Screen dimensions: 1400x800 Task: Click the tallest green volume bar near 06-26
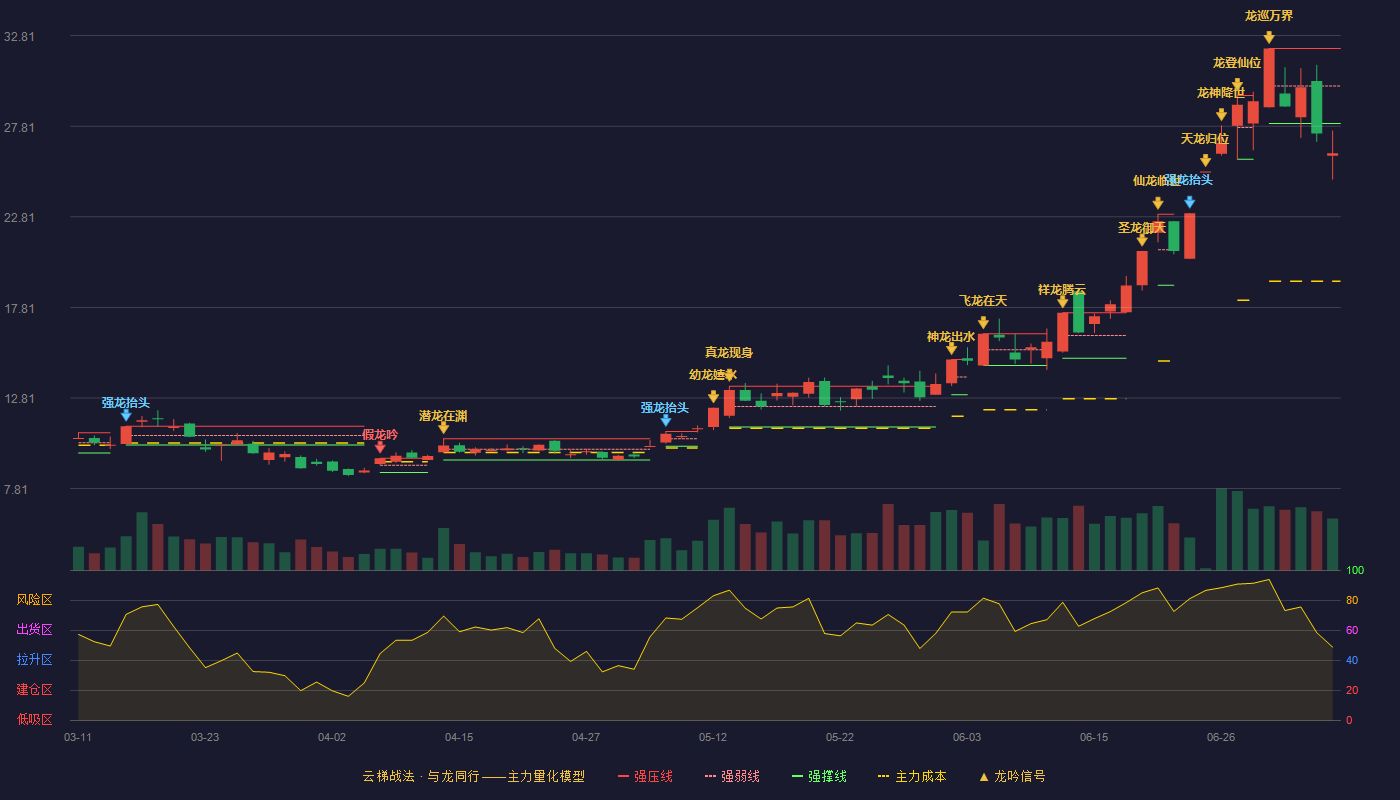click(x=1221, y=529)
